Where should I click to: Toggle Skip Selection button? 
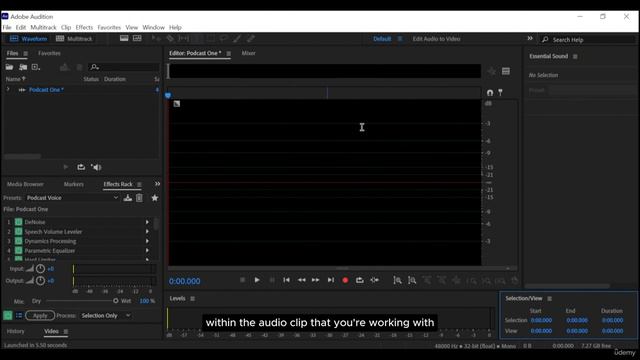374,280
